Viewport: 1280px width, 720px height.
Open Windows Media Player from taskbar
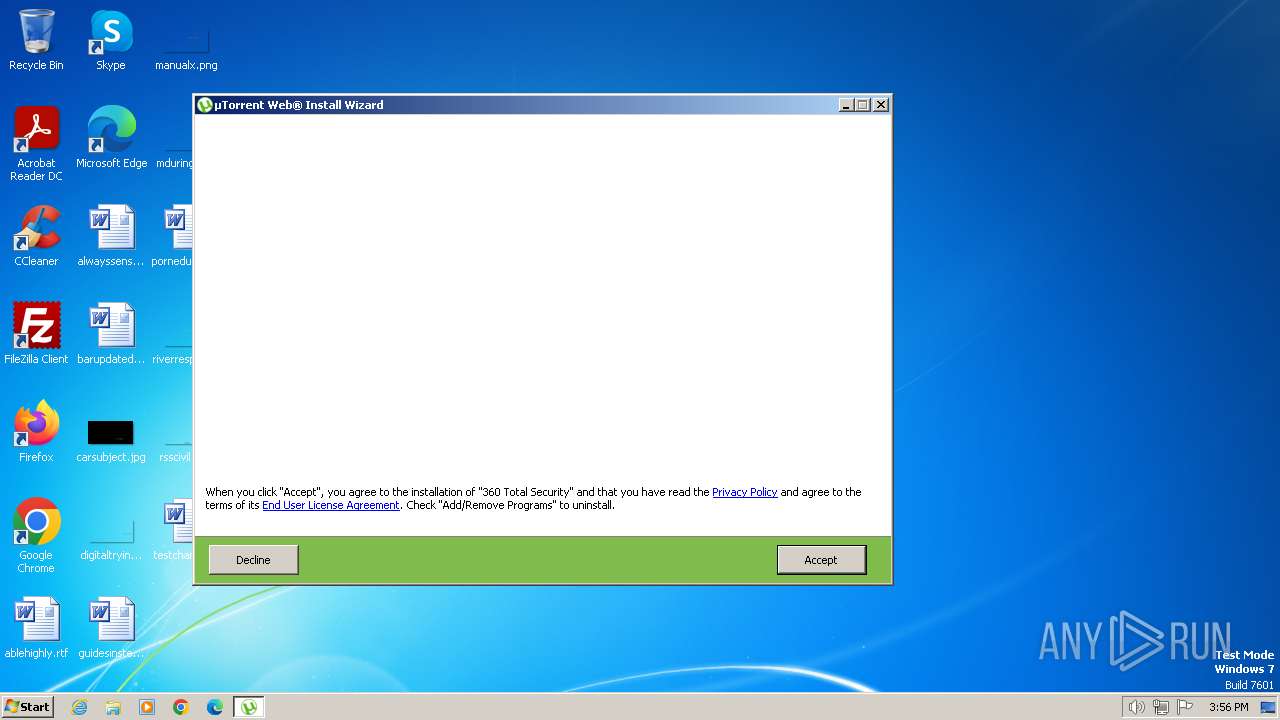(147, 707)
